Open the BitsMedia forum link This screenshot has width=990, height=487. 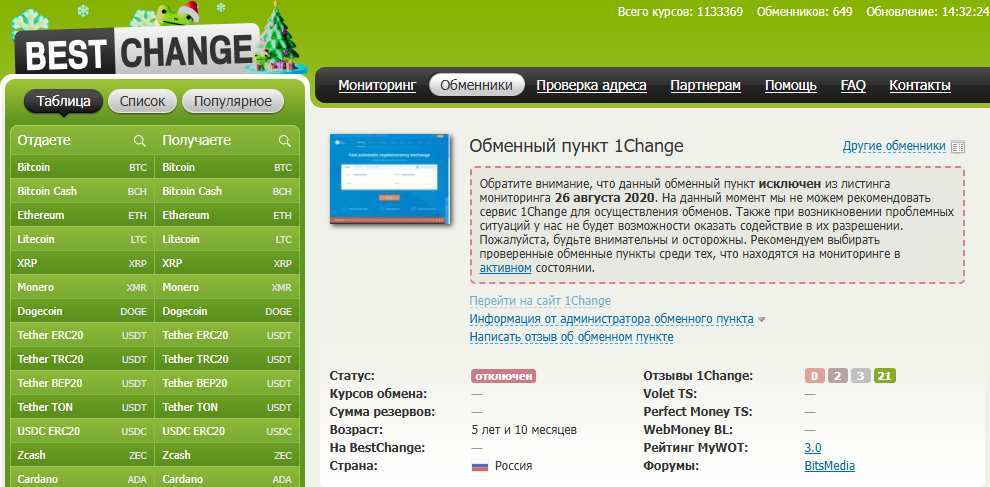pyautogui.click(x=830, y=466)
